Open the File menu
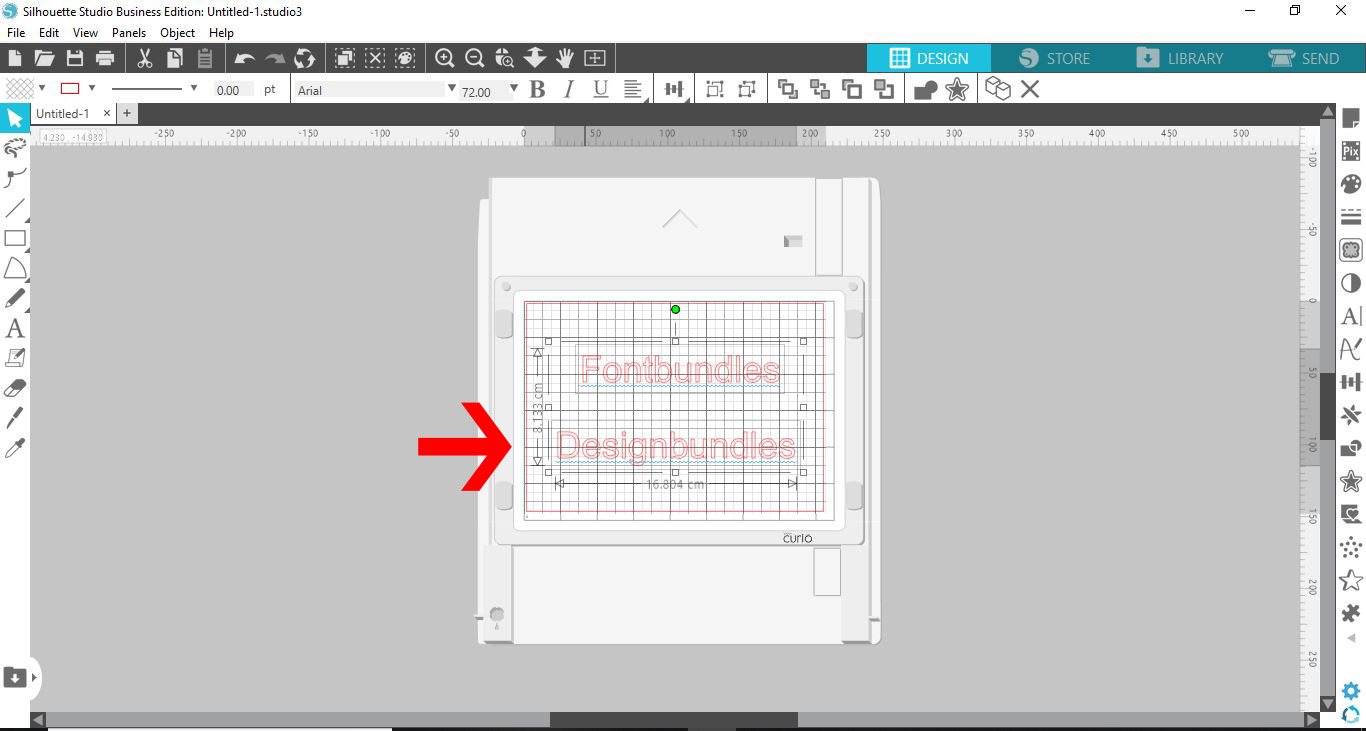1366x731 pixels. [x=15, y=32]
